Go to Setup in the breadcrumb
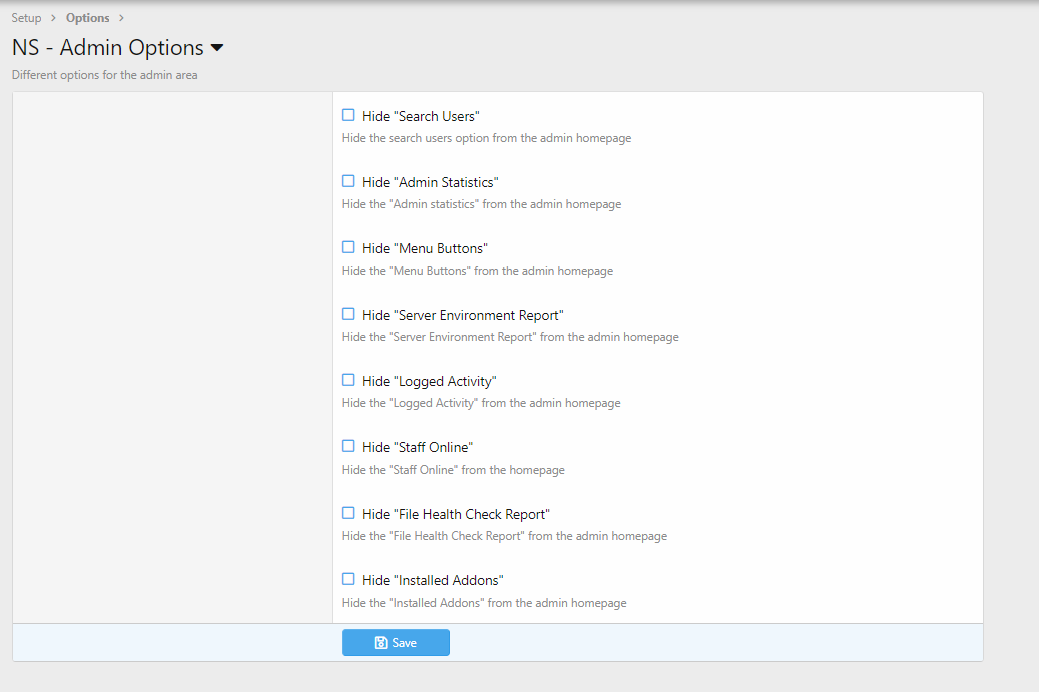The image size is (1039, 692). (27, 18)
